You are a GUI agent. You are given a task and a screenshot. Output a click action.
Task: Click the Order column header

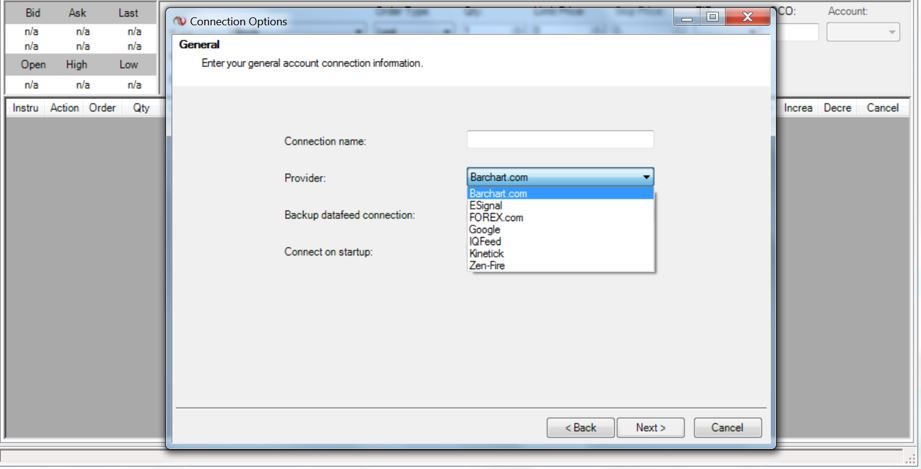(102, 108)
